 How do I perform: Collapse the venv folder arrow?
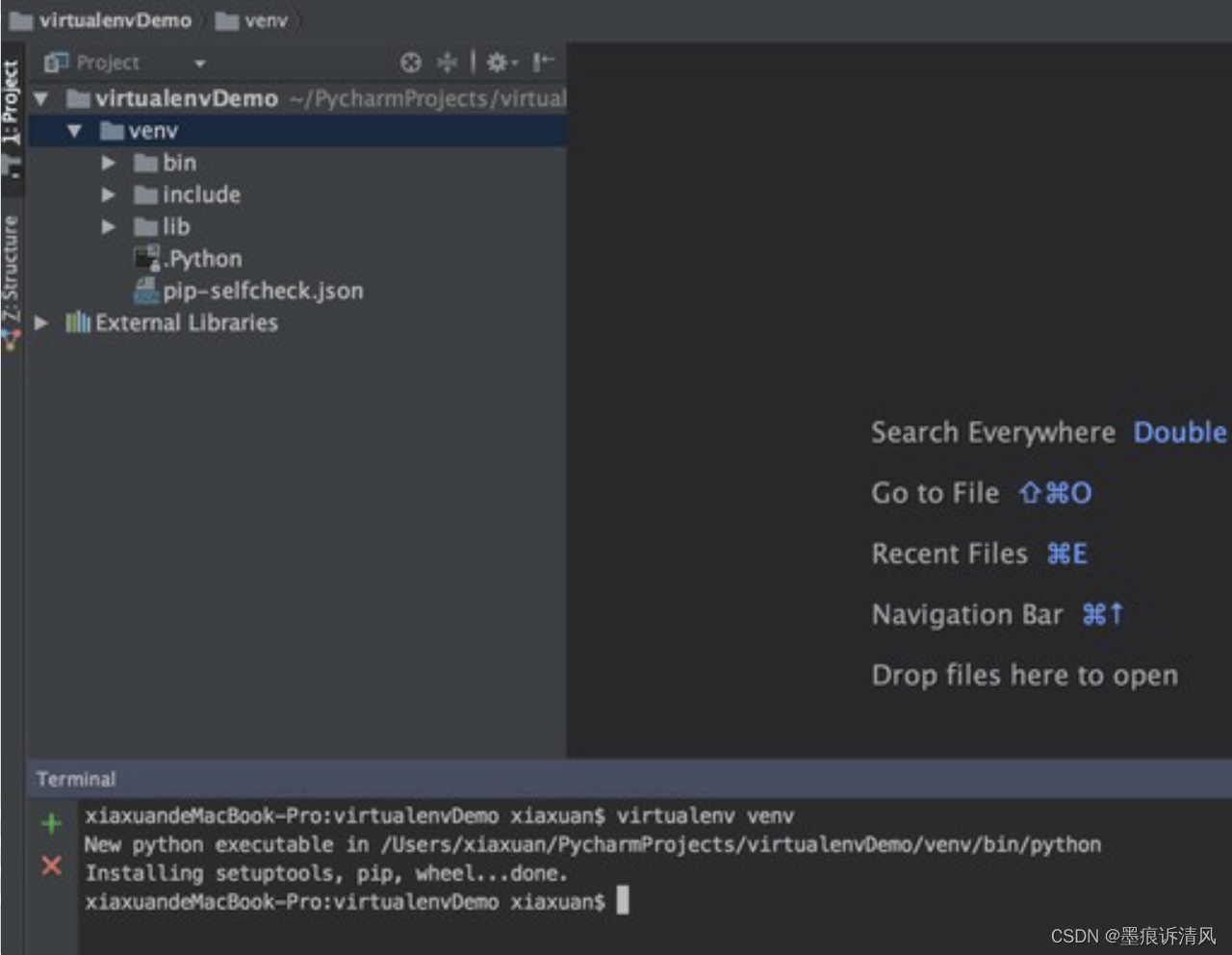[75, 130]
